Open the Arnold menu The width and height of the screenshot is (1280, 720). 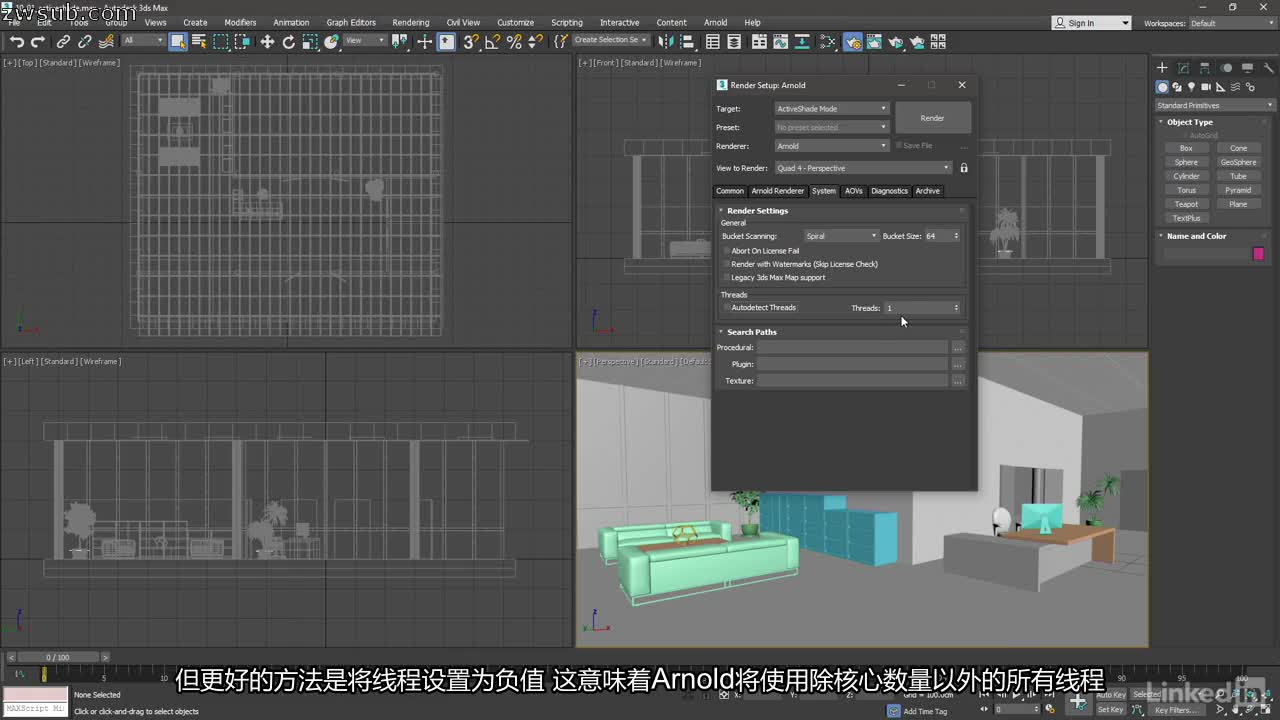click(716, 22)
